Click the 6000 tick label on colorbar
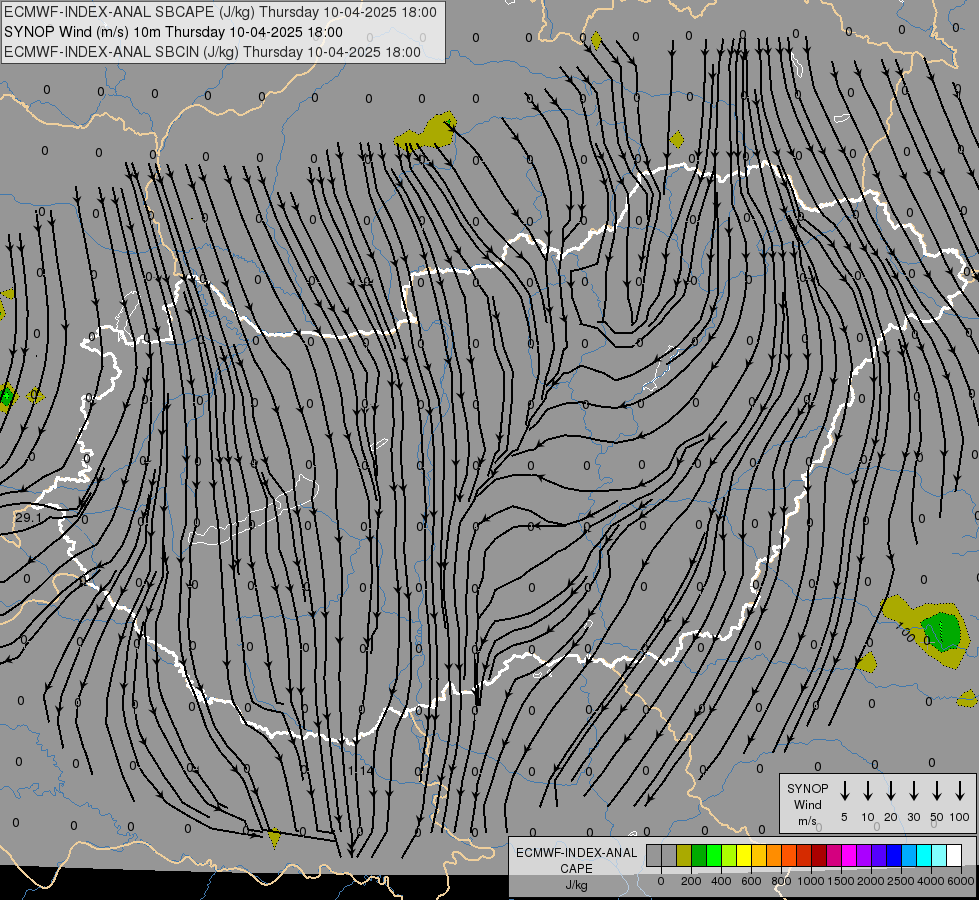979x900 pixels. click(961, 881)
